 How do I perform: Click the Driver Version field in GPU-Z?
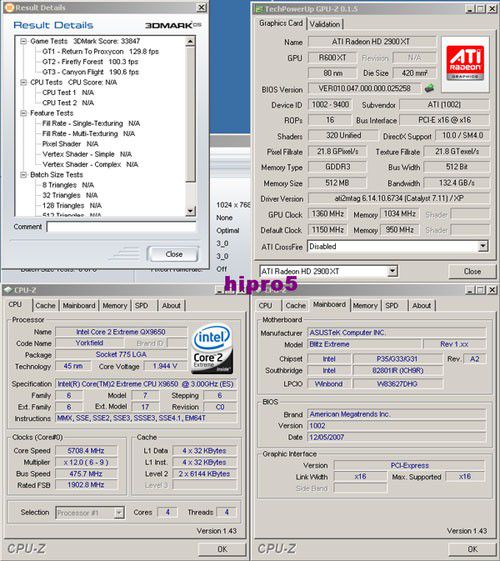point(399,198)
